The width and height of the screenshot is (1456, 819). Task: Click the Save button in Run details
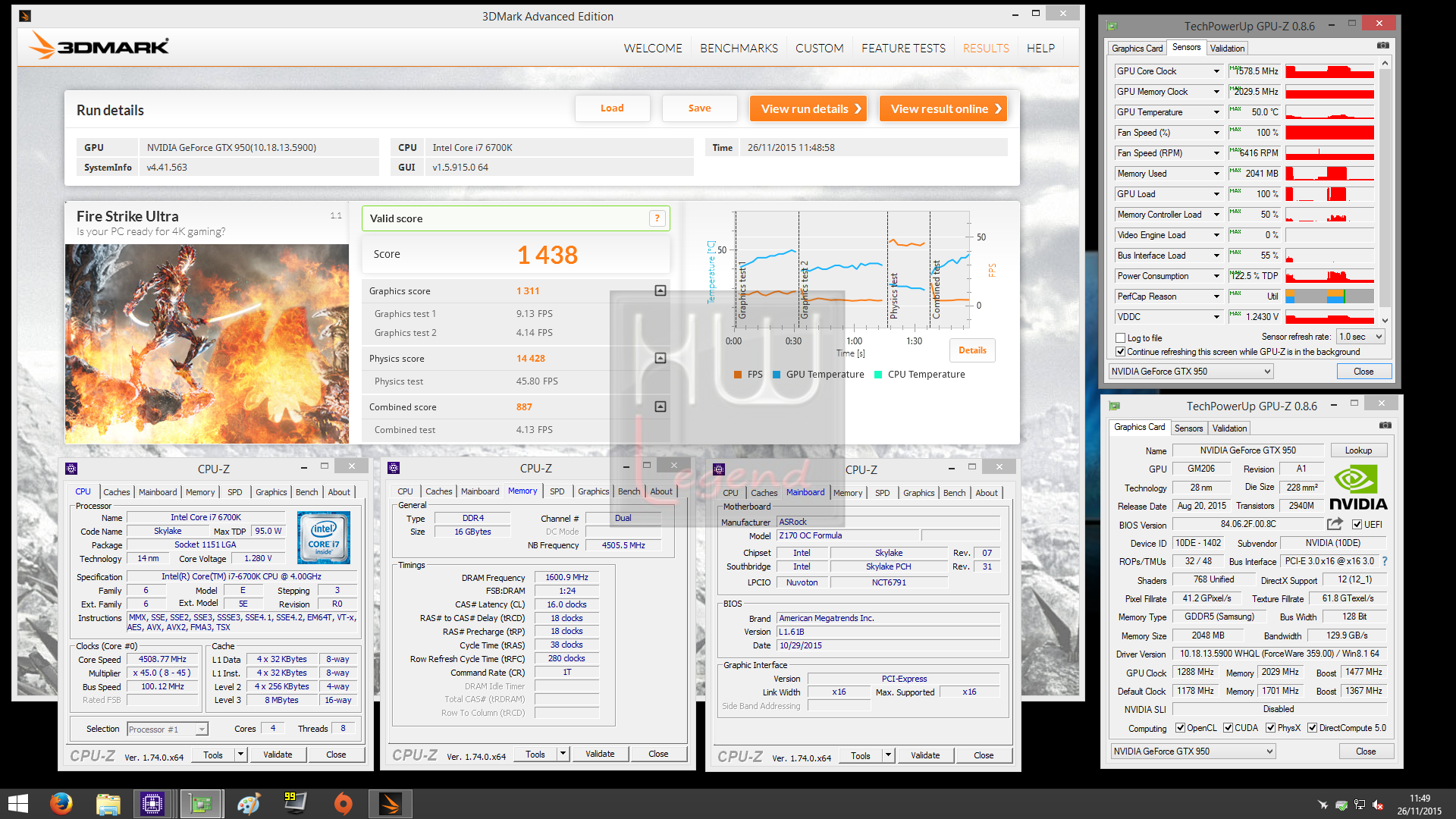699,108
